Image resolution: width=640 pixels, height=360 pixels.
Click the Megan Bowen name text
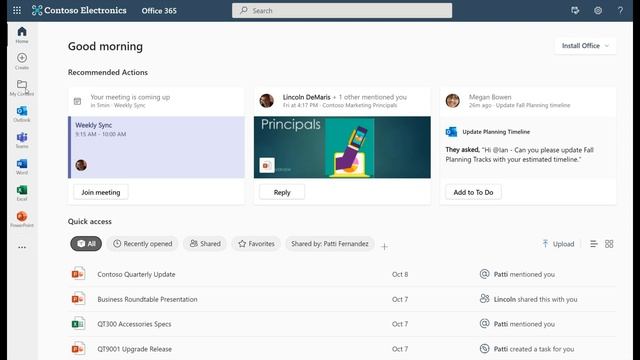coord(490,97)
